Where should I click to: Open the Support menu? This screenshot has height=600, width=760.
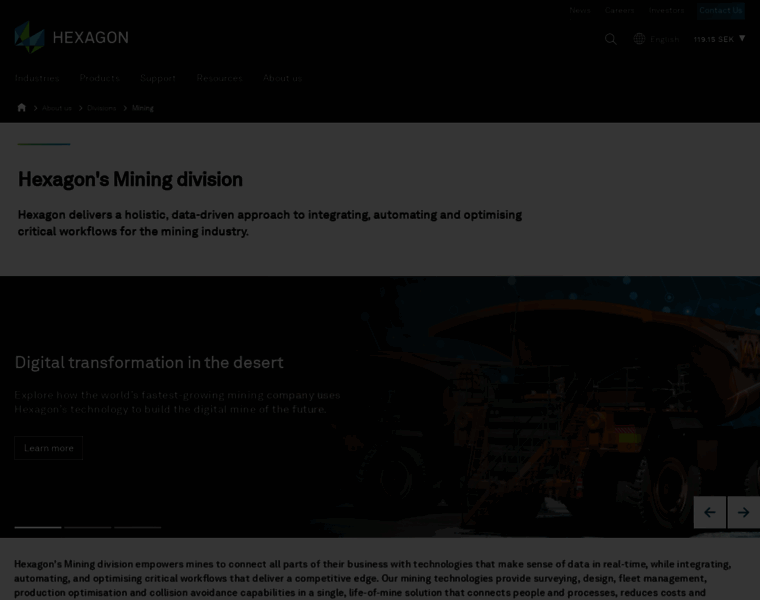tap(158, 78)
